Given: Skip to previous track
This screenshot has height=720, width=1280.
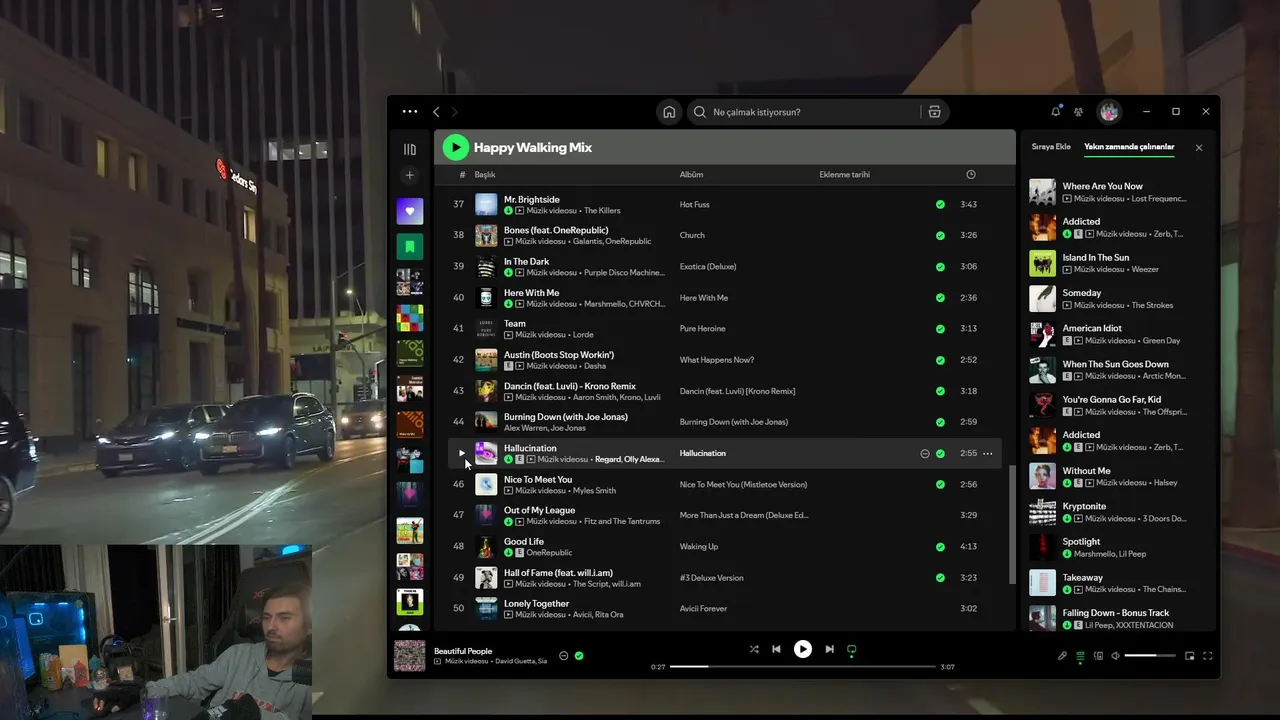Looking at the screenshot, I should coord(776,649).
